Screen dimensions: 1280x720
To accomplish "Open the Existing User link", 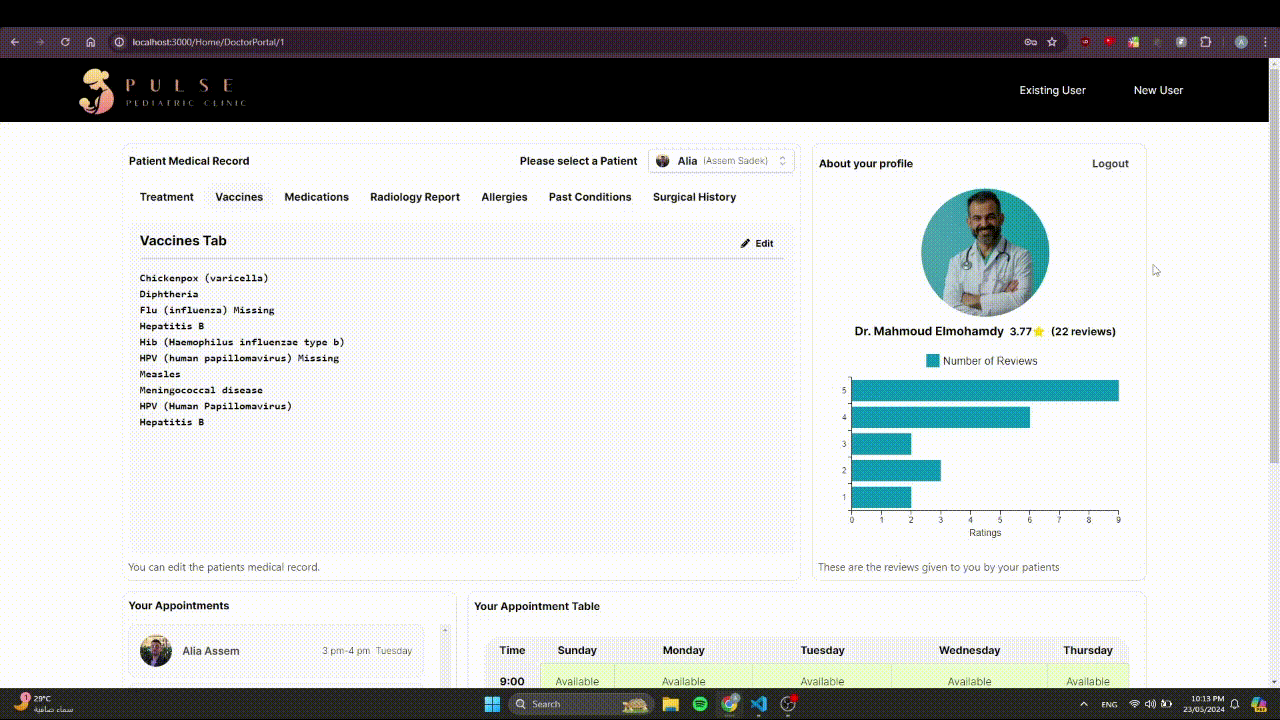I will tap(1052, 90).
